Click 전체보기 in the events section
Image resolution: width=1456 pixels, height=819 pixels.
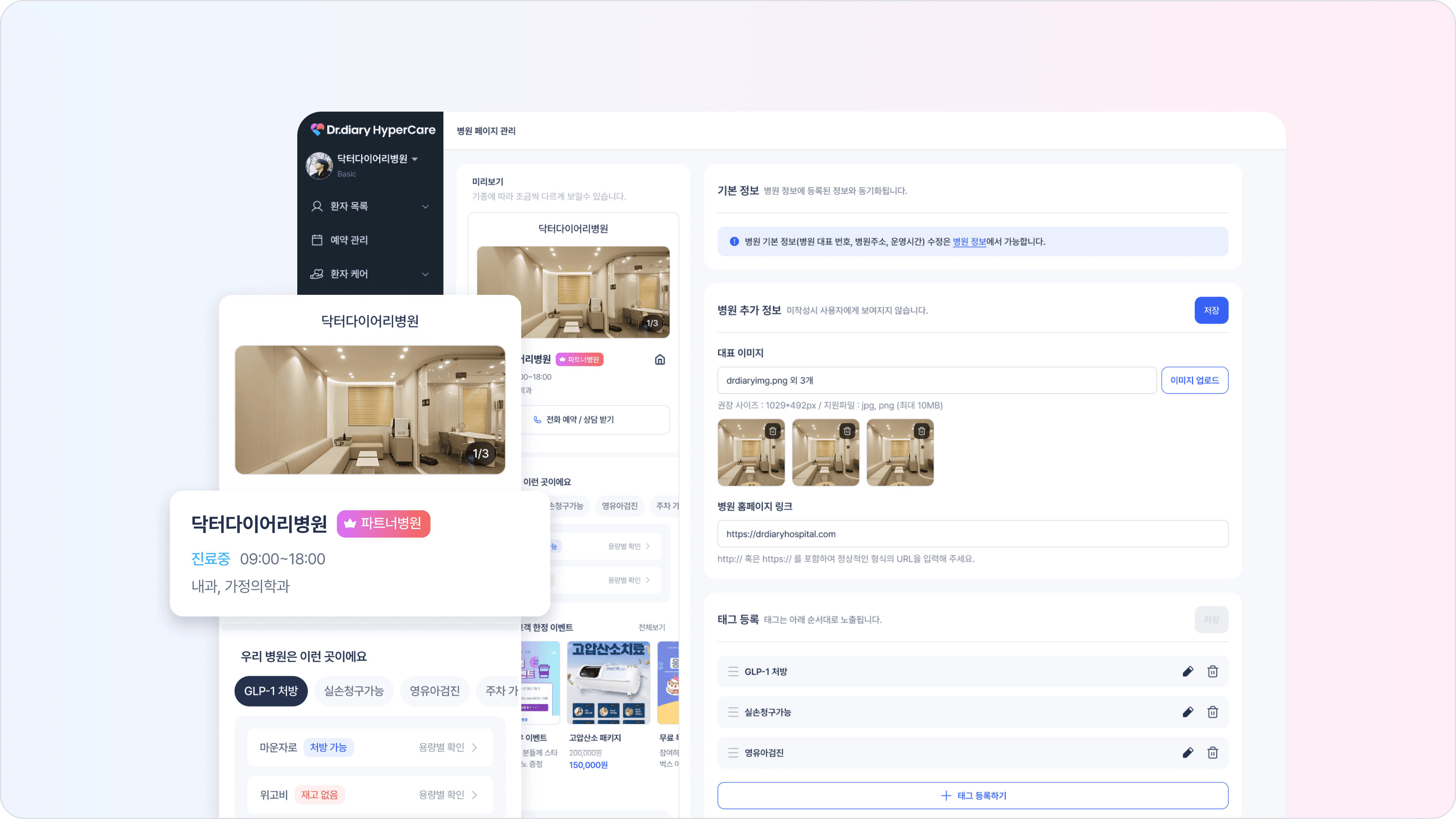(652, 628)
